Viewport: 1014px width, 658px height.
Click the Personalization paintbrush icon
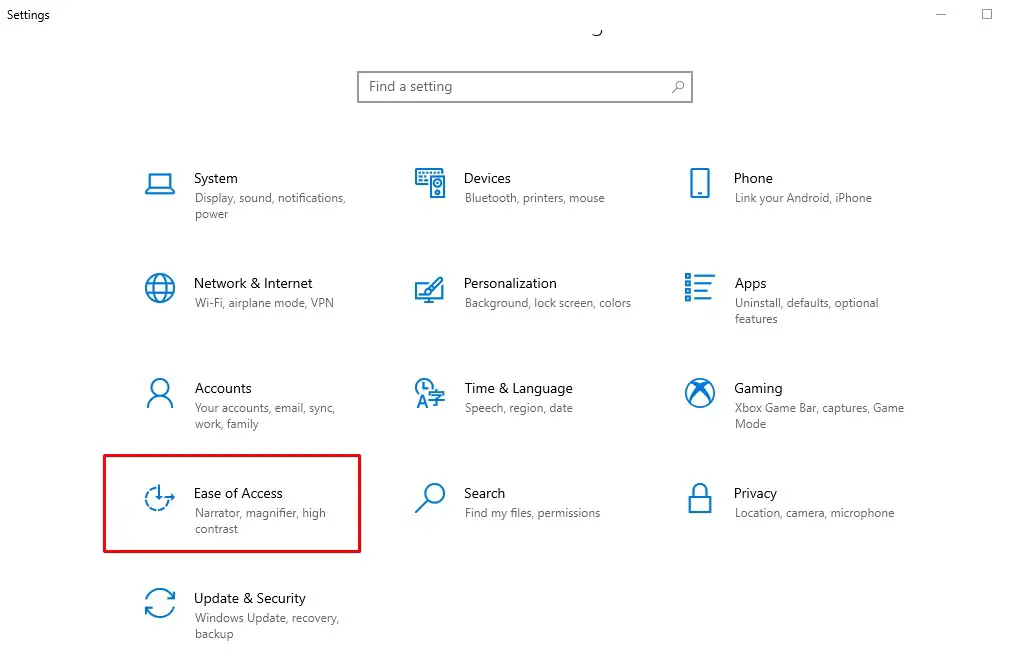429,289
